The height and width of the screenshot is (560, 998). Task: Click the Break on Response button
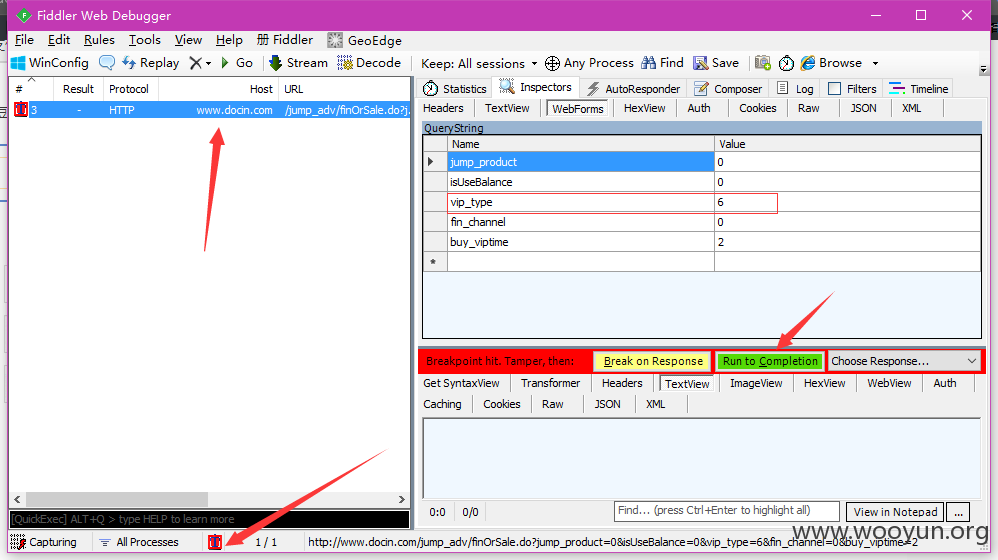pos(652,361)
